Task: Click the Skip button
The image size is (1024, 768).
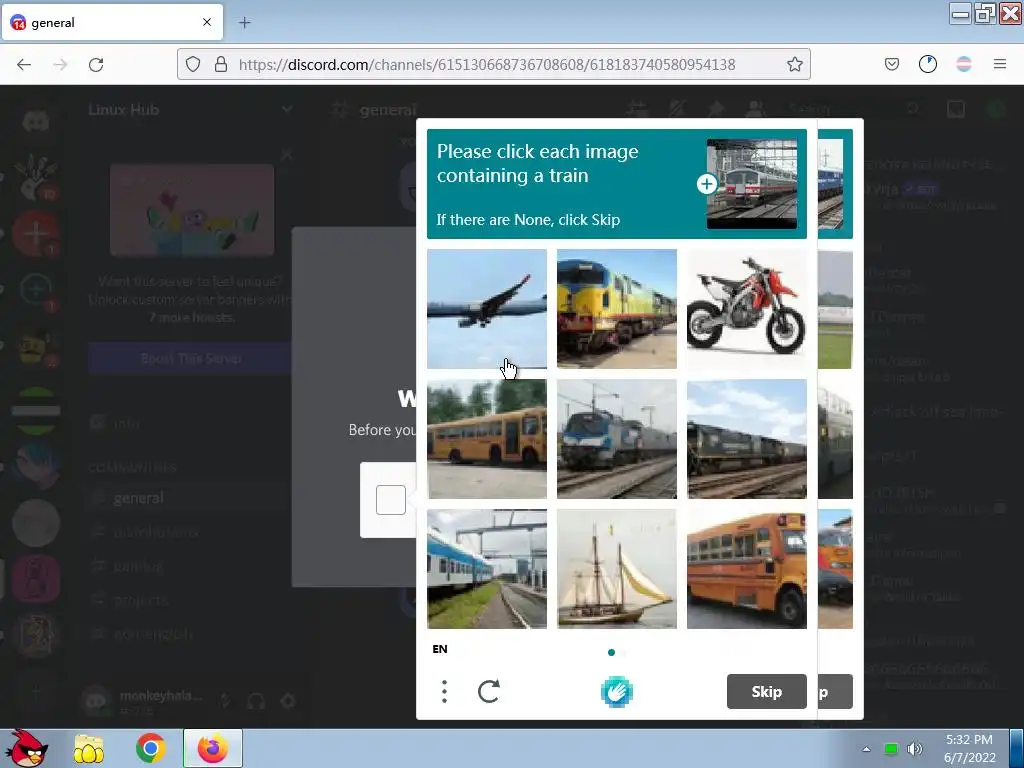Action: click(x=767, y=692)
